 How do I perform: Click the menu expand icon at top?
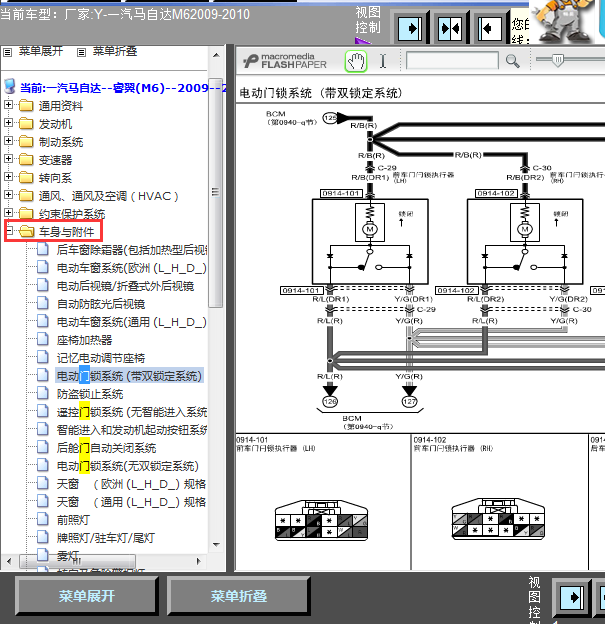click(x=8, y=52)
